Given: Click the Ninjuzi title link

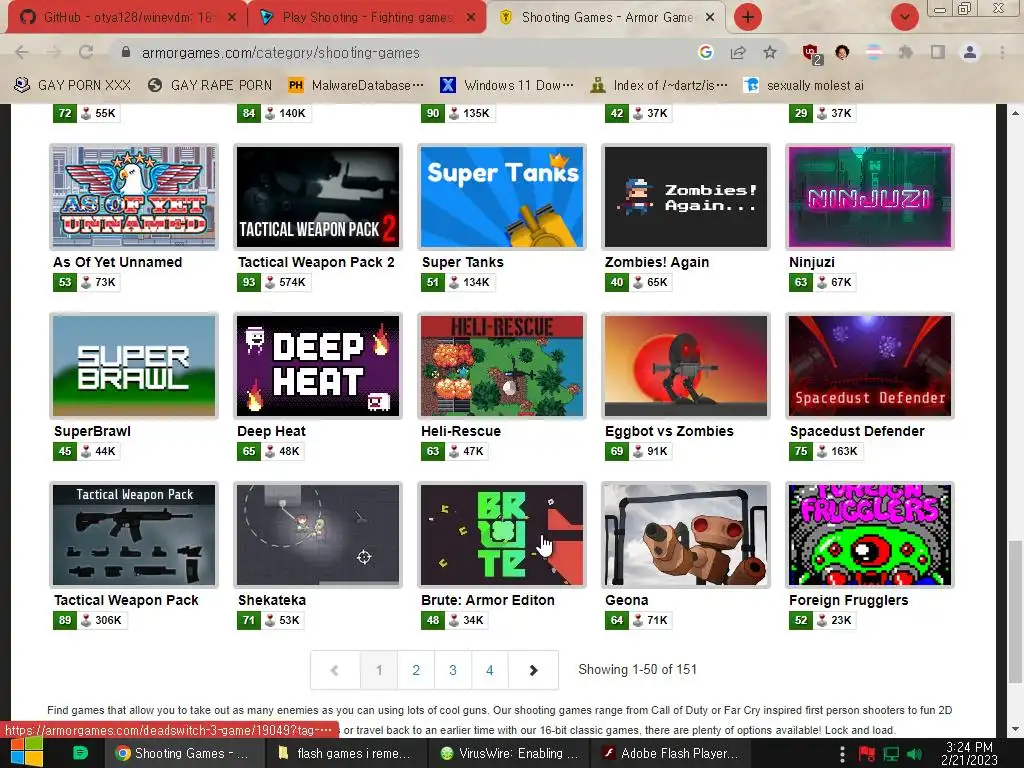Looking at the screenshot, I should tap(812, 262).
